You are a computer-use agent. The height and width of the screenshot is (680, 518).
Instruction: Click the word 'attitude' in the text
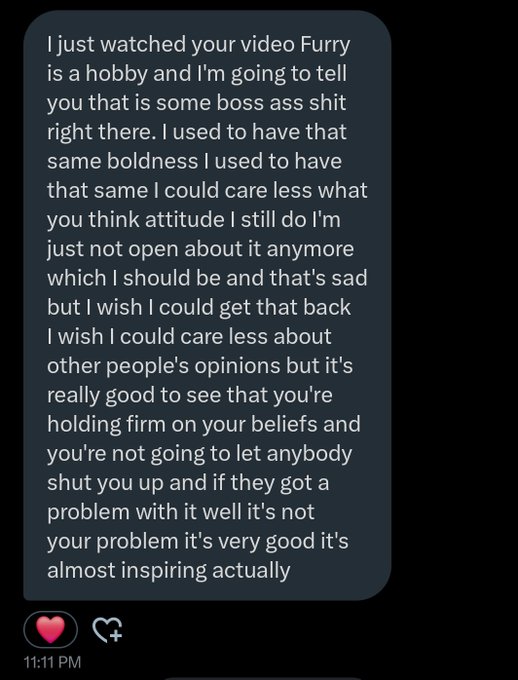click(x=184, y=220)
